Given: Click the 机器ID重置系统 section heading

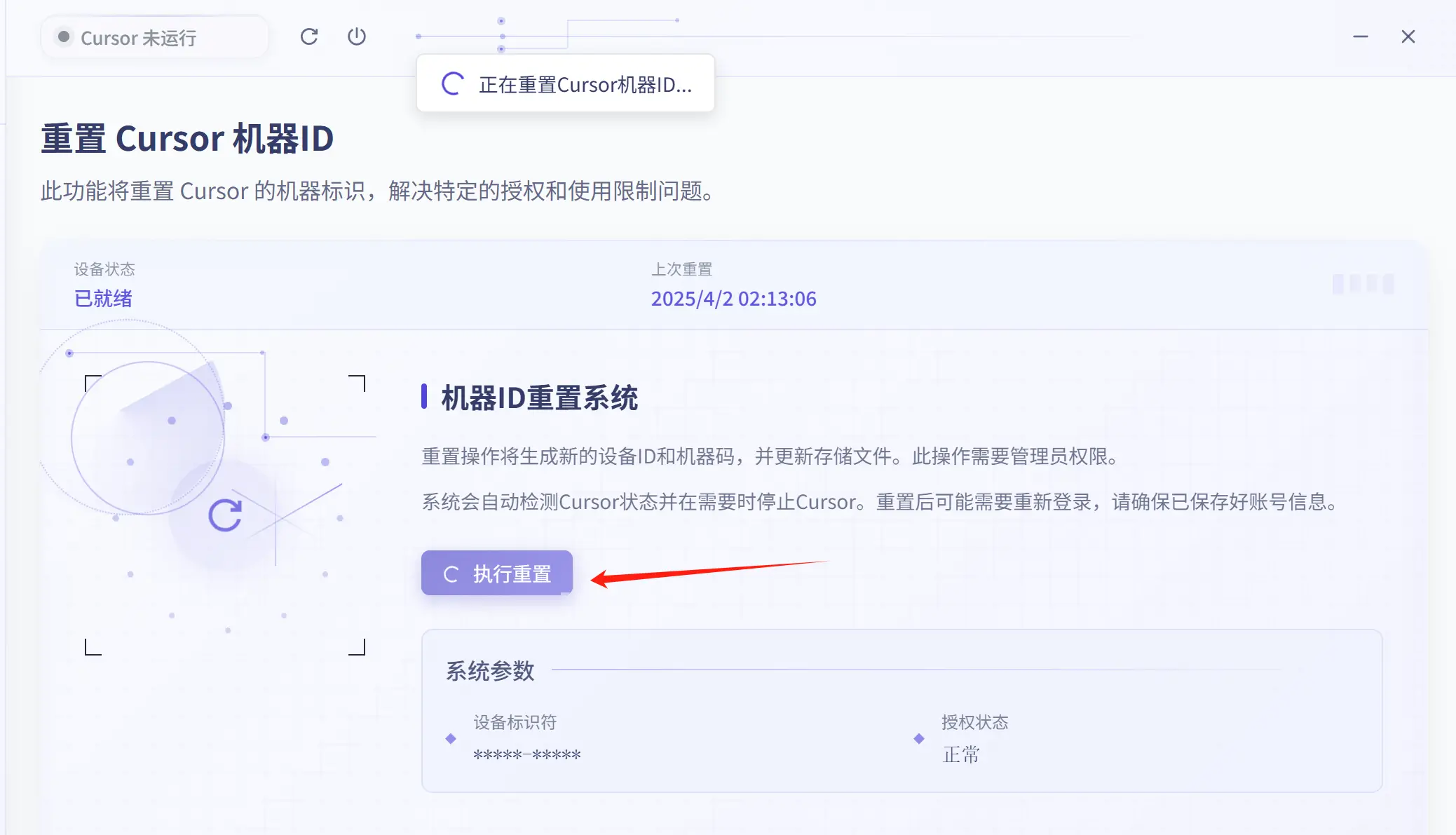Looking at the screenshot, I should click(540, 398).
